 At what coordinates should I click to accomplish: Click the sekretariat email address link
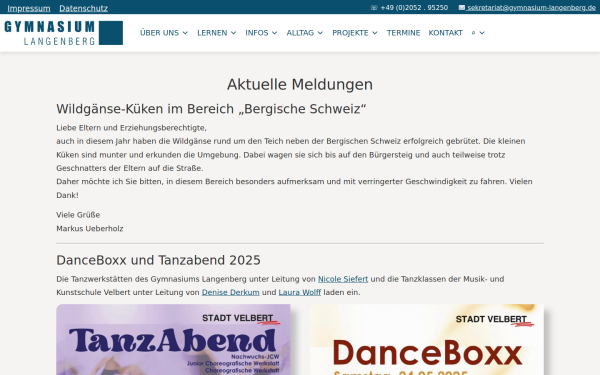click(x=531, y=8)
